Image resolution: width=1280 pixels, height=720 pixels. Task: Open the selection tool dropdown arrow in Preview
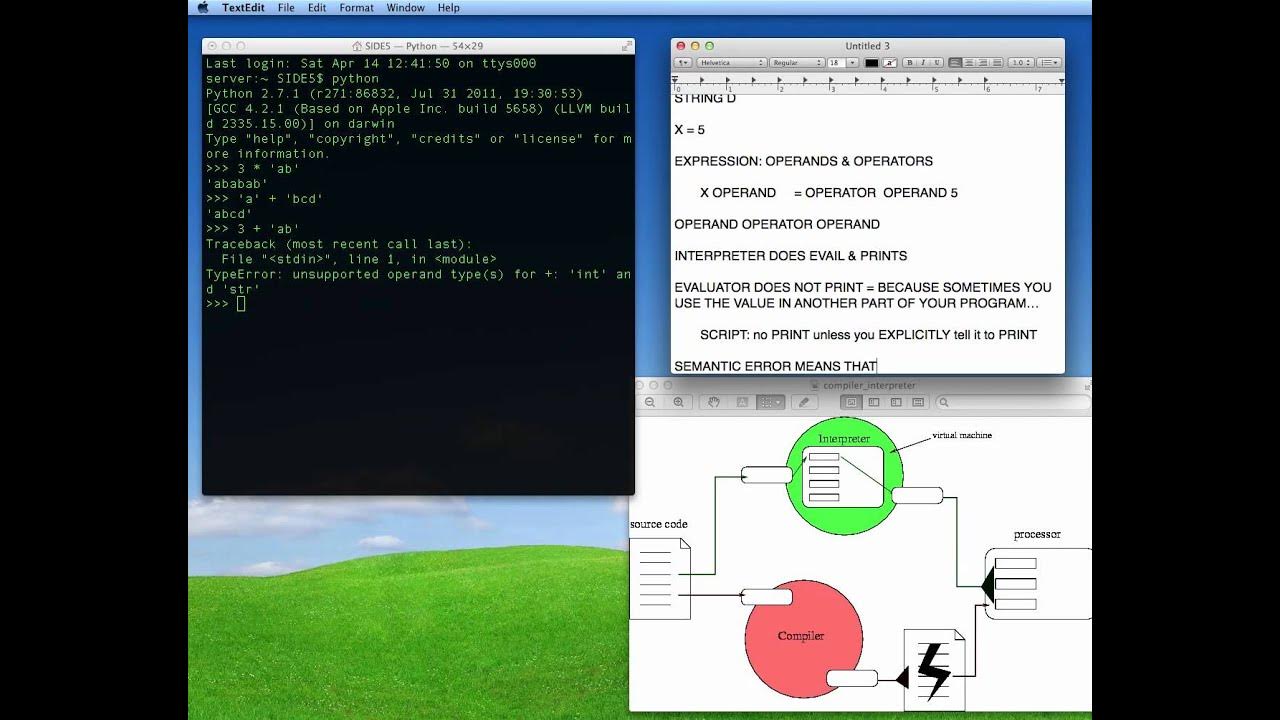(779, 402)
